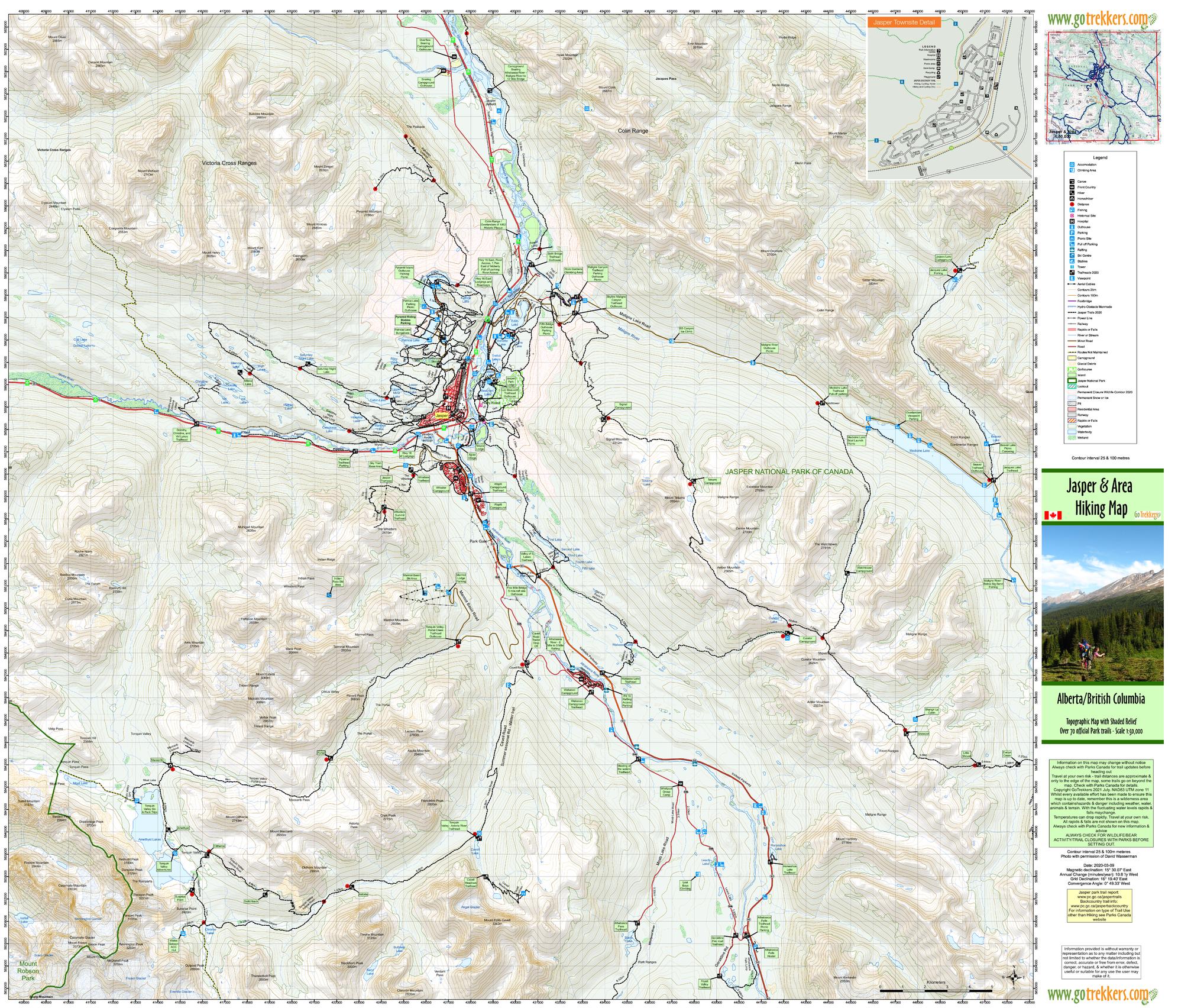Click the Accommodation icon in the legend
The height and width of the screenshot is (1008, 1178).
click(1072, 164)
